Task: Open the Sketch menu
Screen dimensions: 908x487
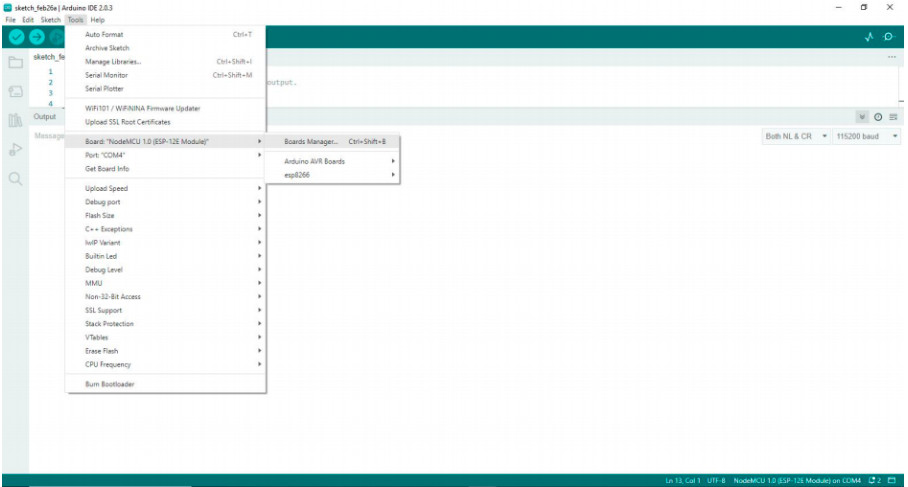Action: (x=50, y=20)
